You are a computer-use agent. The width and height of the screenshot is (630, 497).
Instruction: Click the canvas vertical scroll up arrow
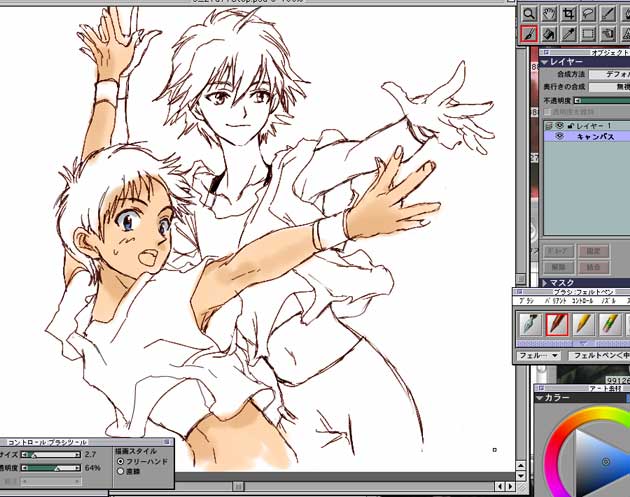520,466
